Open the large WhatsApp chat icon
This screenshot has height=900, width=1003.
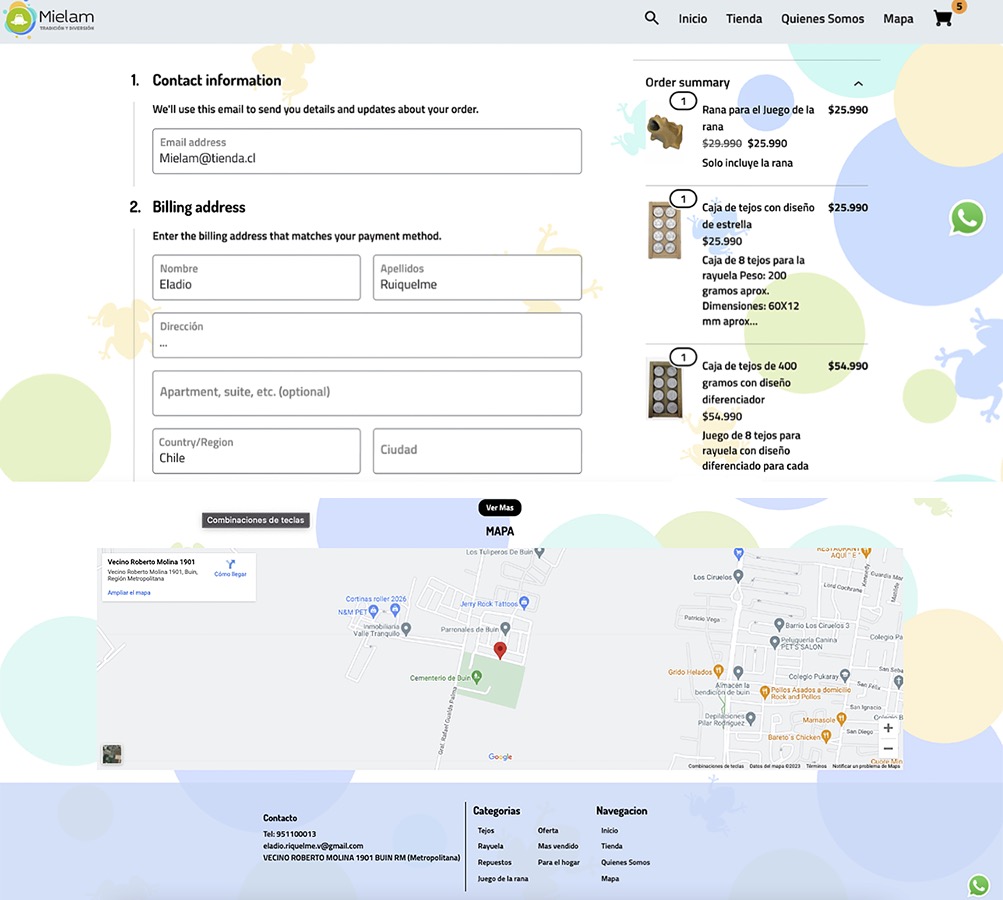click(x=967, y=218)
